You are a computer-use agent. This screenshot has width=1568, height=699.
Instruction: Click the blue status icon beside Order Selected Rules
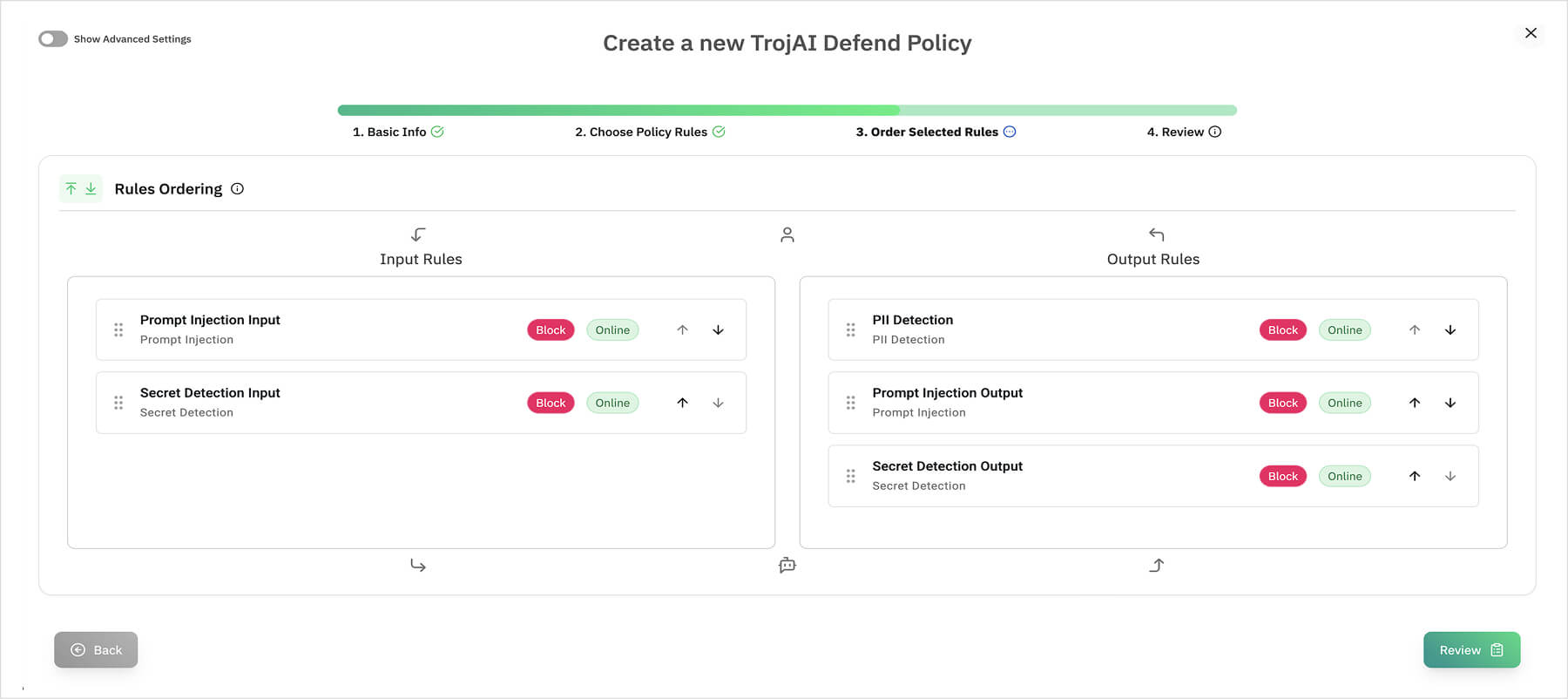pyautogui.click(x=1010, y=132)
